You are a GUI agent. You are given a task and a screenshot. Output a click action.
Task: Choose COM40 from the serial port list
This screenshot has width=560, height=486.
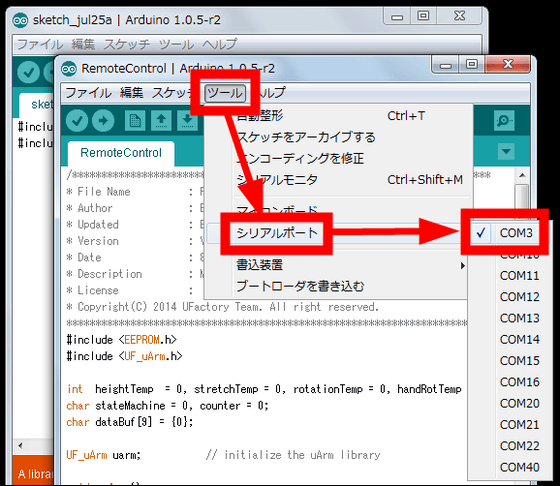[519, 467]
